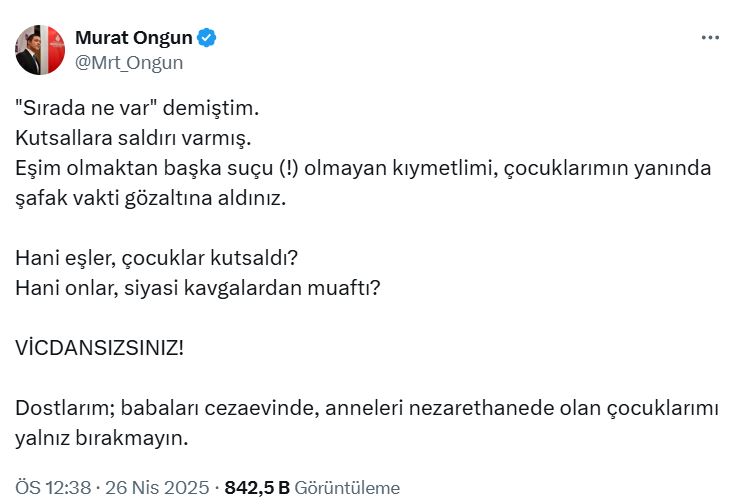
Task: Open Murat Ongun's profile picture
Action: click(40, 50)
